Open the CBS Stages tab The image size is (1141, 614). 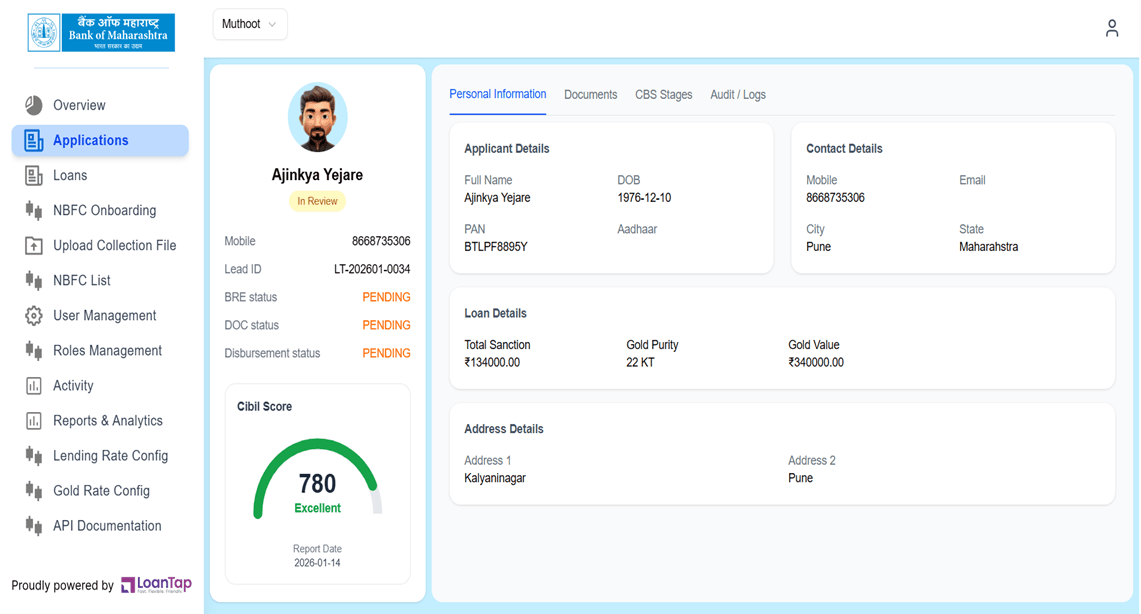(x=663, y=95)
